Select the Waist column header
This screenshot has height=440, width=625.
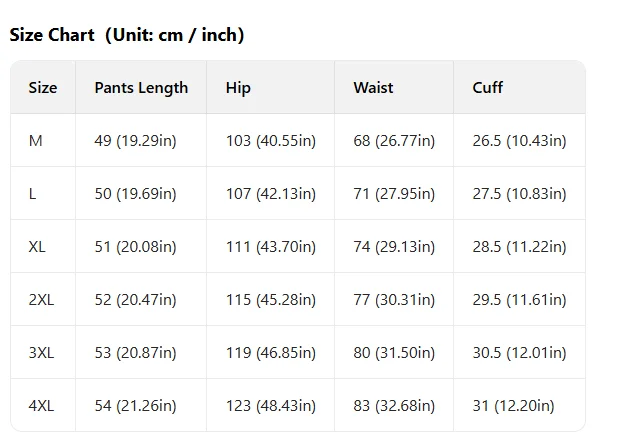coord(373,88)
